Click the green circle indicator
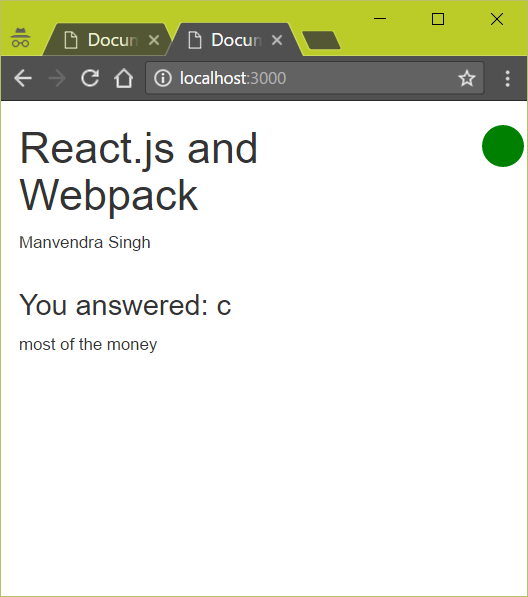This screenshot has height=597, width=528. 503,146
